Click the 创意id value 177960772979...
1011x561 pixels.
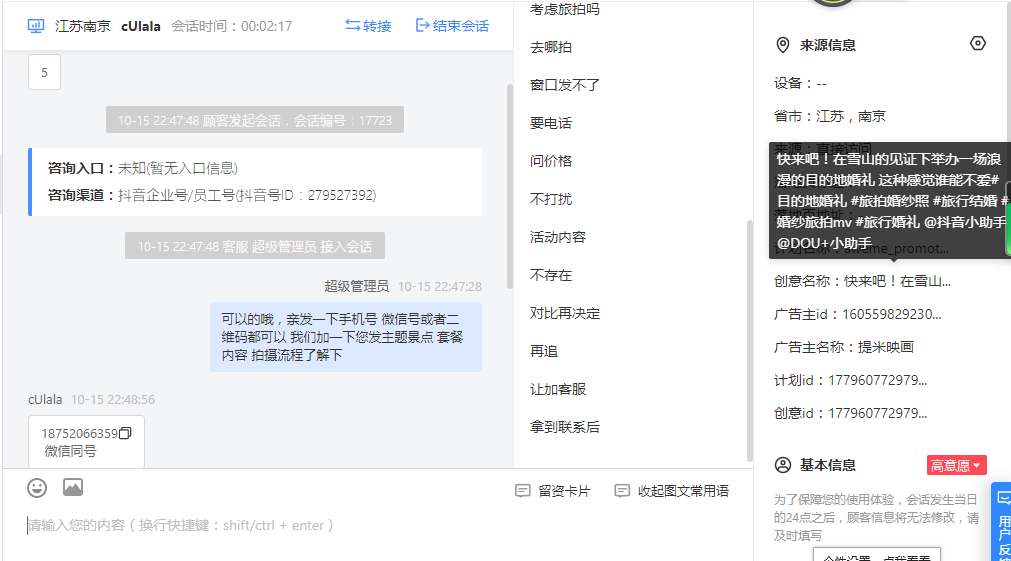878,413
